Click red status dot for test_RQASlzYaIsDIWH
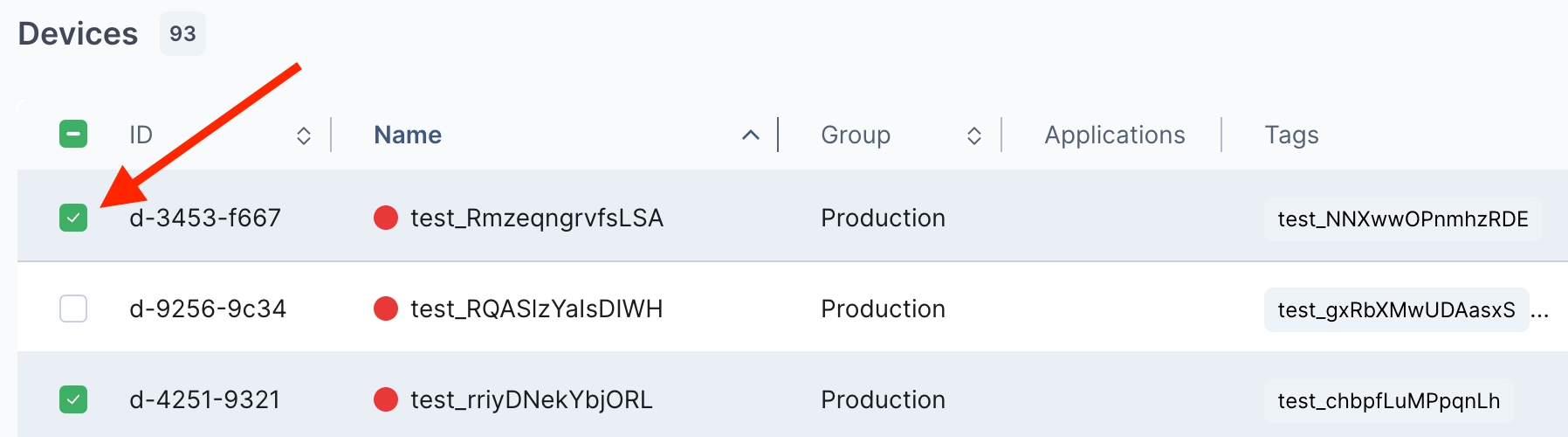 pyautogui.click(x=385, y=309)
